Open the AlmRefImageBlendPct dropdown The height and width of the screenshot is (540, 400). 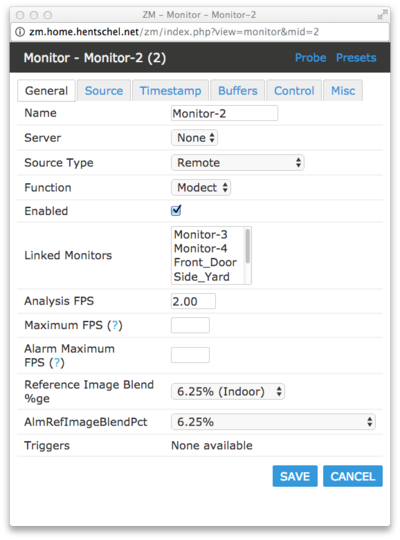[x=273, y=422]
